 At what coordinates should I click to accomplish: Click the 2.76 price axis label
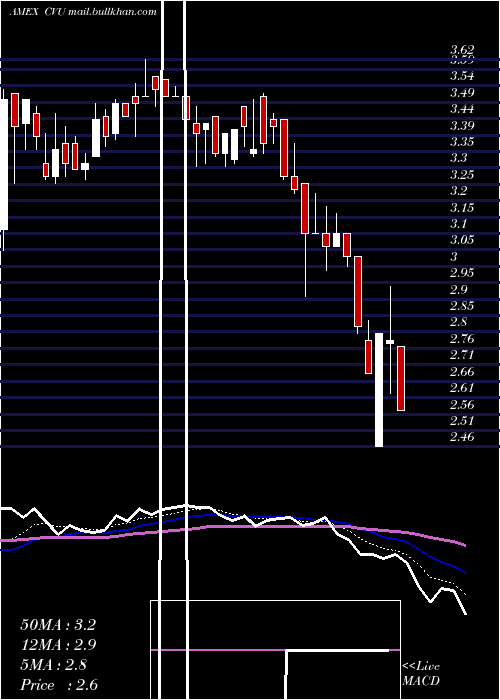tap(462, 339)
